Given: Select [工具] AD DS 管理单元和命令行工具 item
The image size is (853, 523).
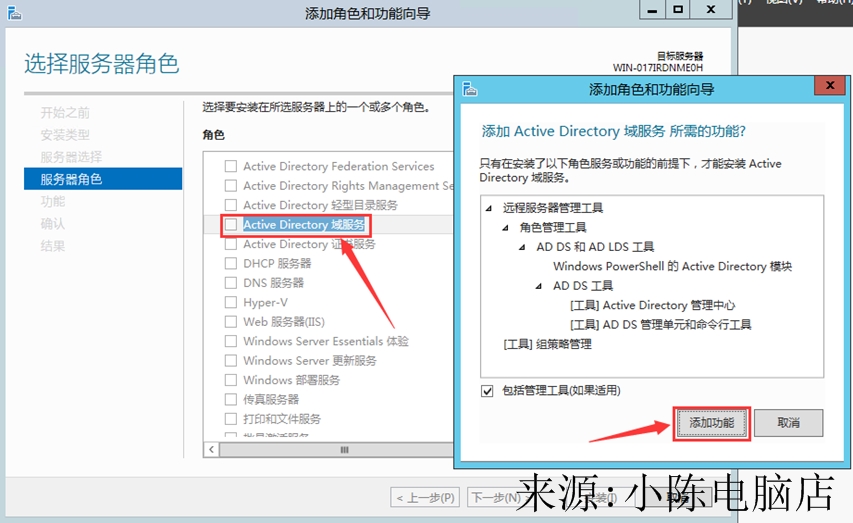Looking at the screenshot, I should coord(660,325).
